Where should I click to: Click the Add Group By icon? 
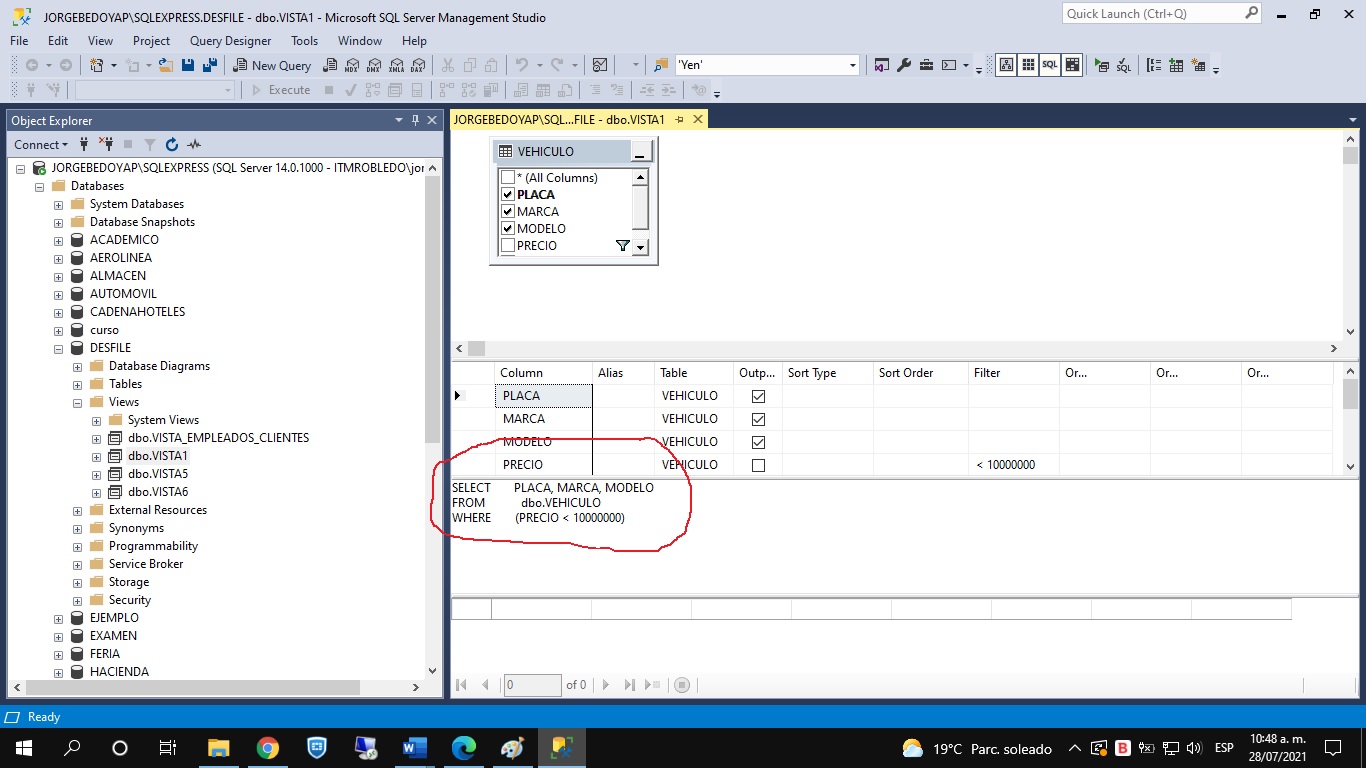click(x=1154, y=65)
